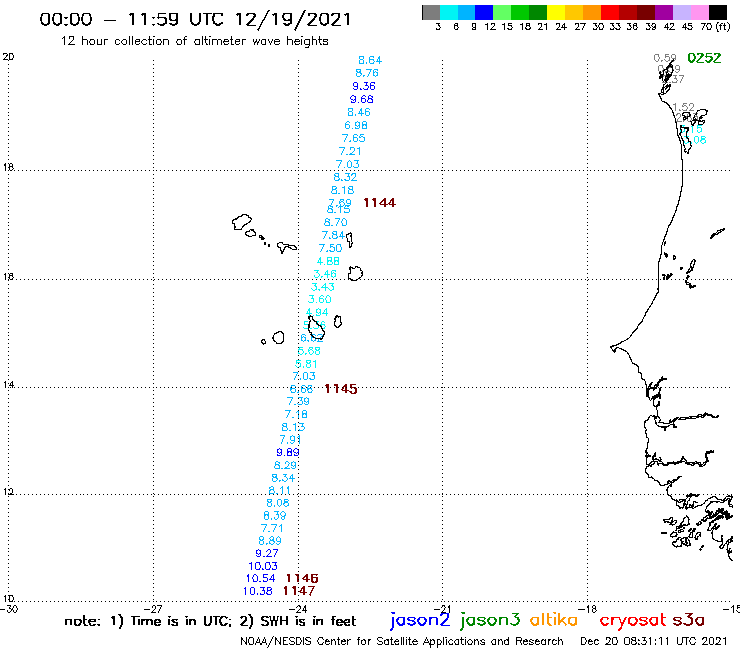
Task: Select the s3a legend label
Action: pyautogui.click(x=689, y=621)
